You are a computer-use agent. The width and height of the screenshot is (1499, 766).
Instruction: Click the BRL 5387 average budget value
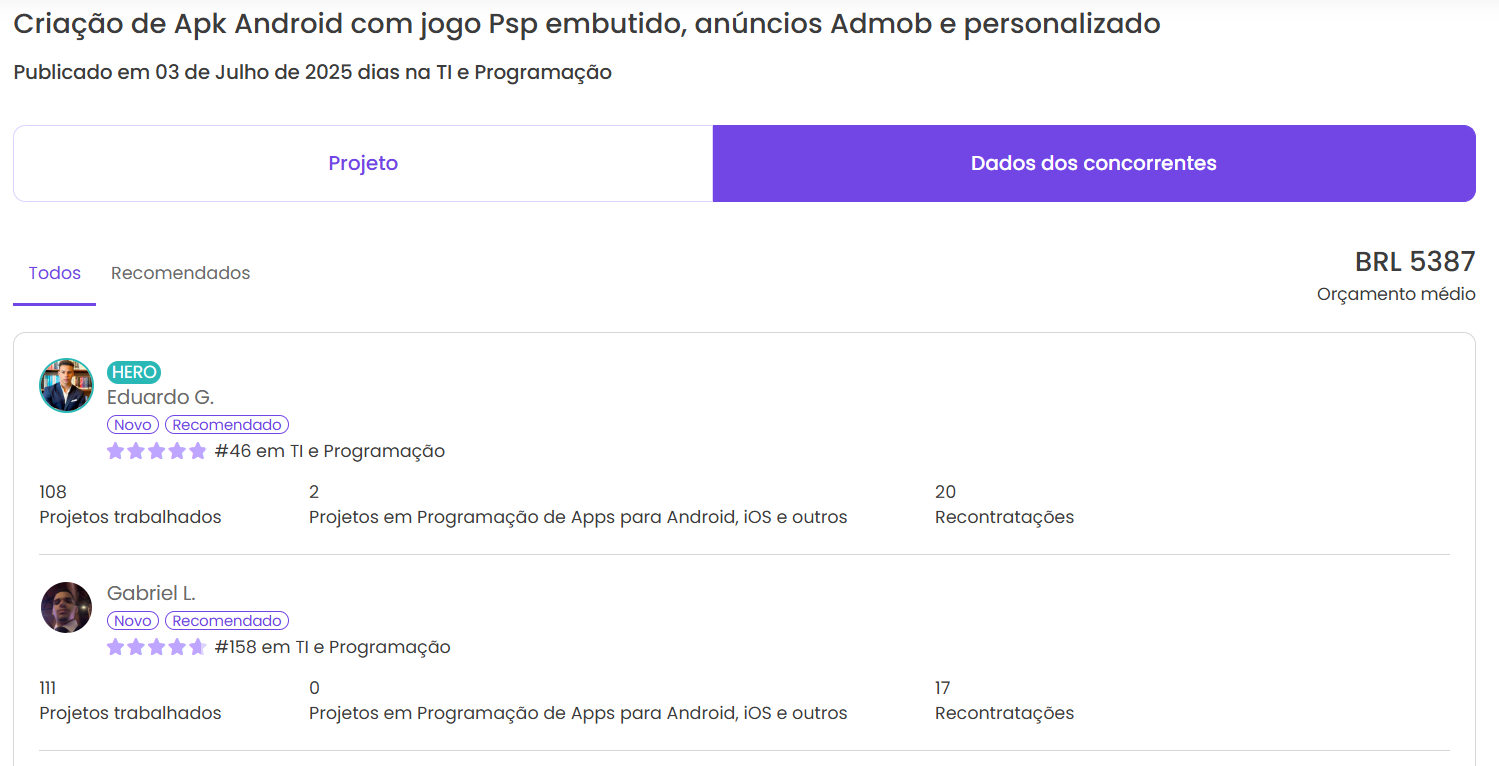1415,262
